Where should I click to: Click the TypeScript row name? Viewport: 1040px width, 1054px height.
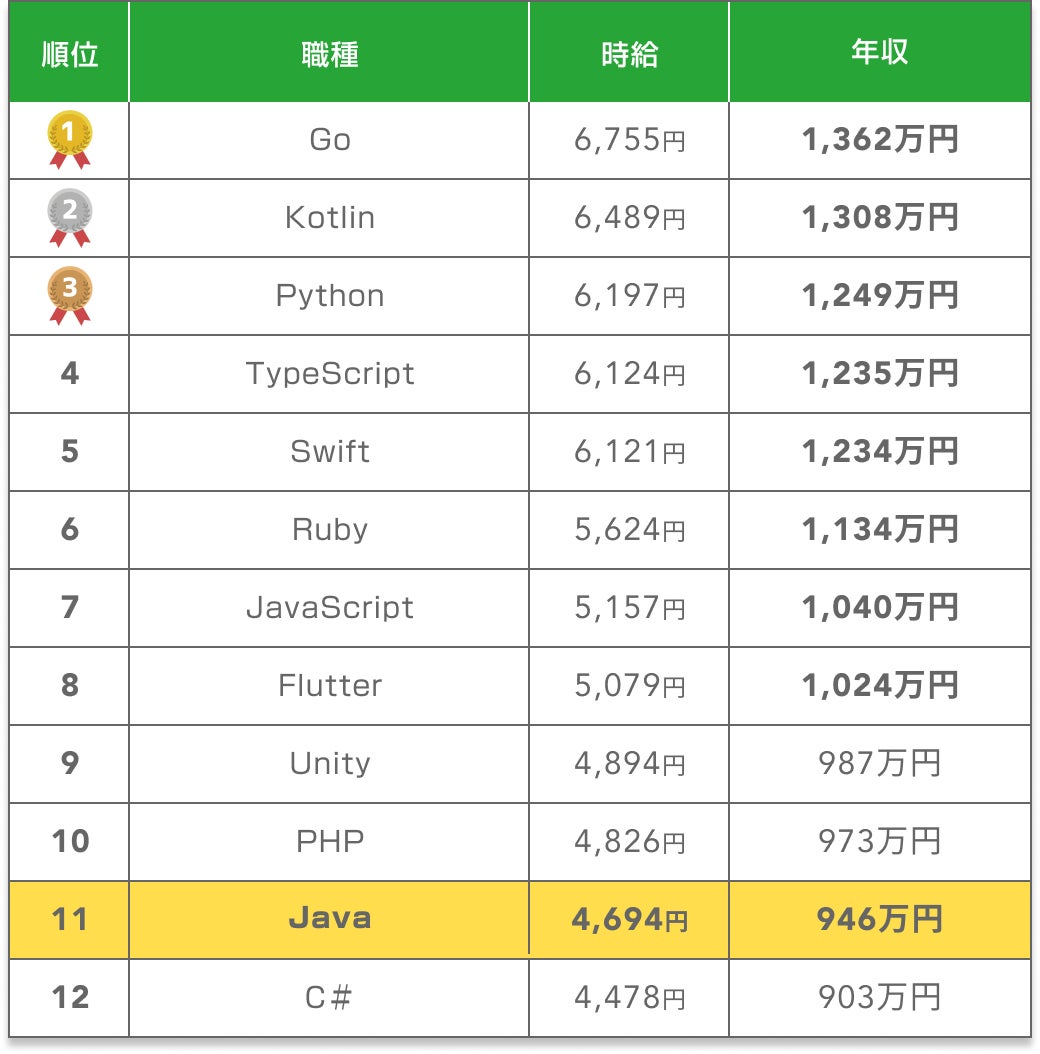(329, 374)
